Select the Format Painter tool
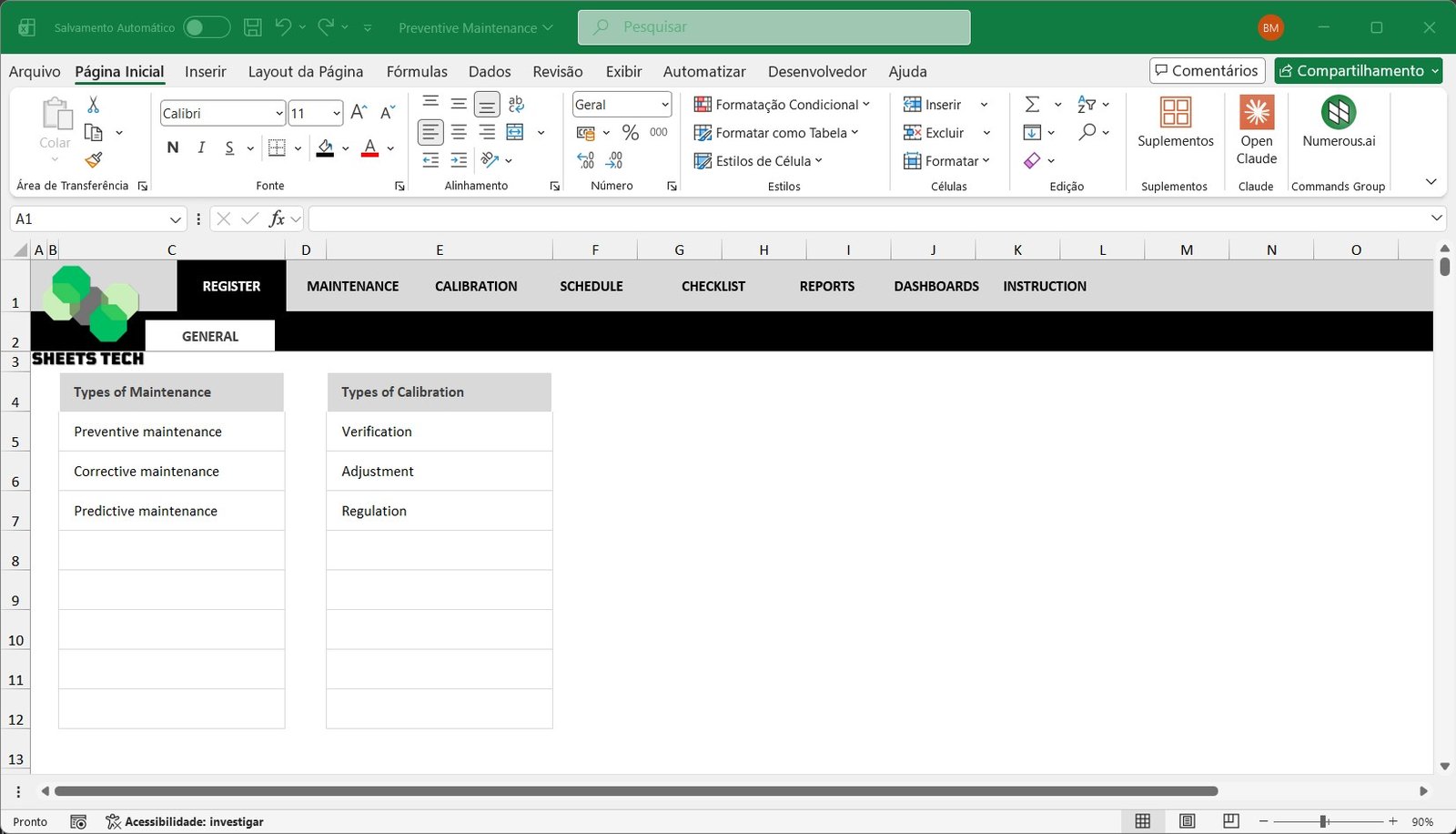The height and width of the screenshot is (834, 1456). (x=92, y=160)
